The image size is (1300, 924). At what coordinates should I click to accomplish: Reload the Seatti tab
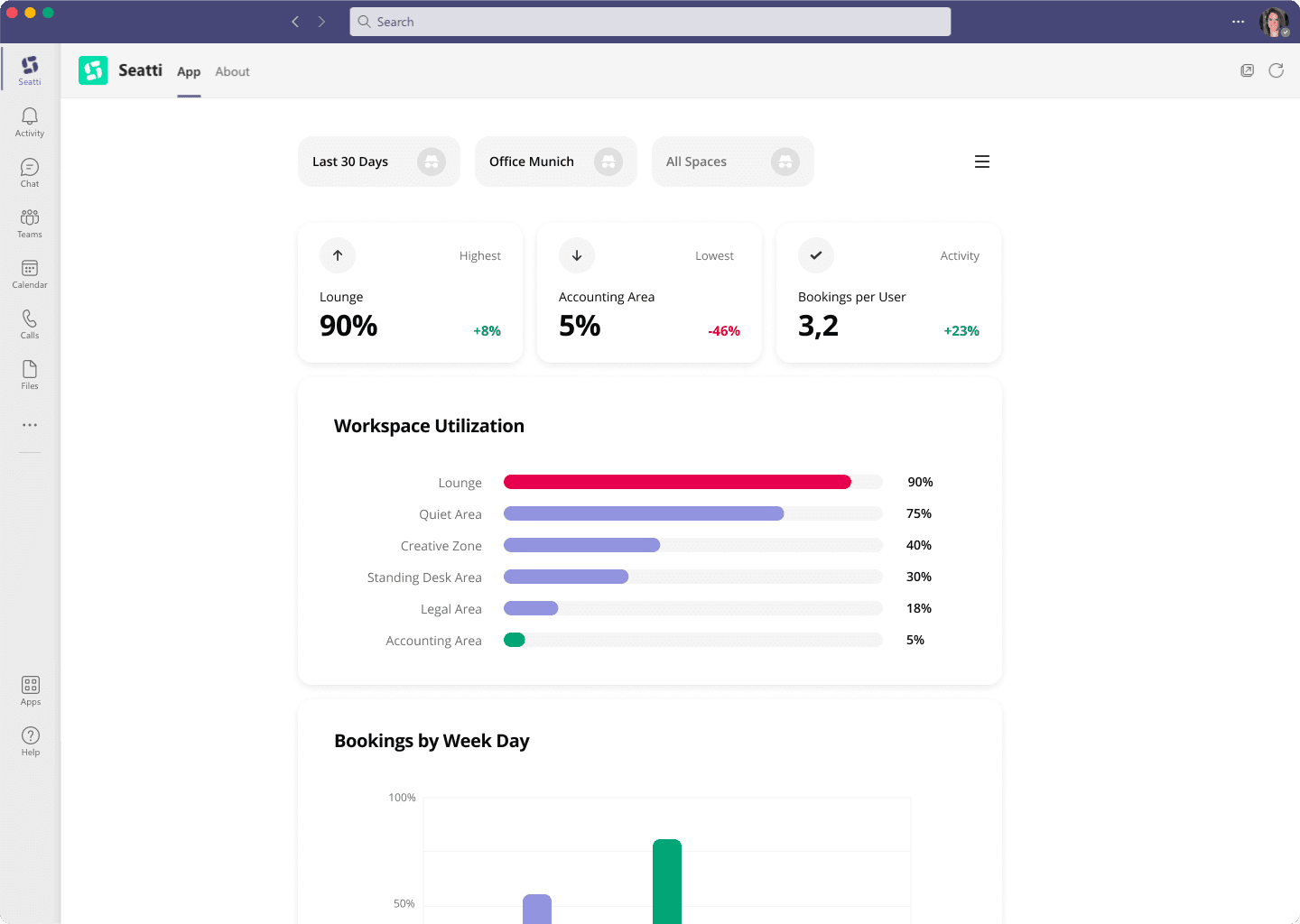[x=1276, y=70]
